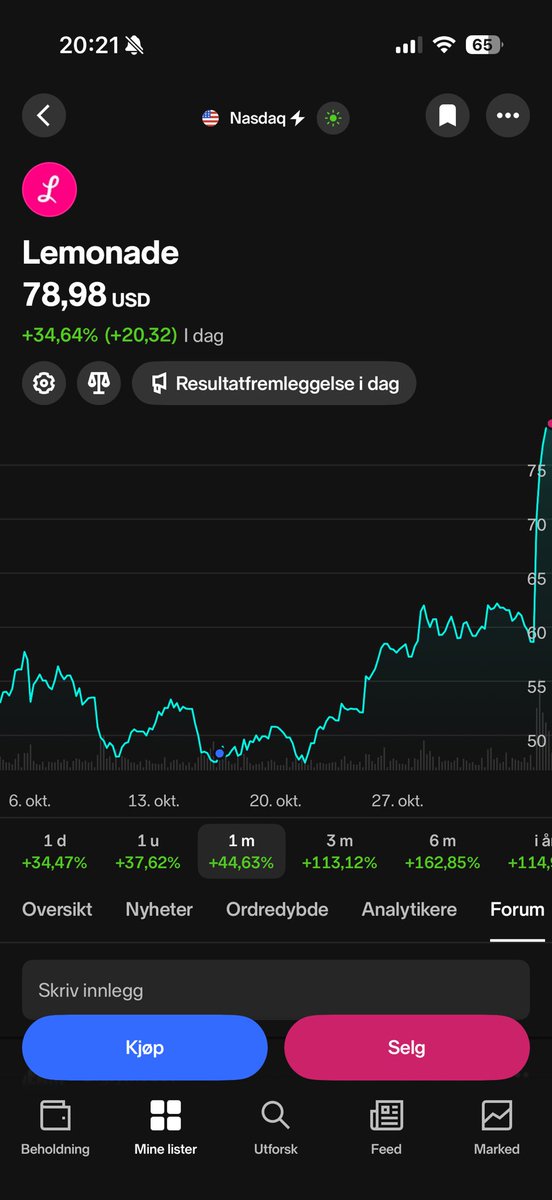Viewport: 552px width, 1200px height.
Task: Tap the blue dot chart marker
Action: (x=220, y=752)
